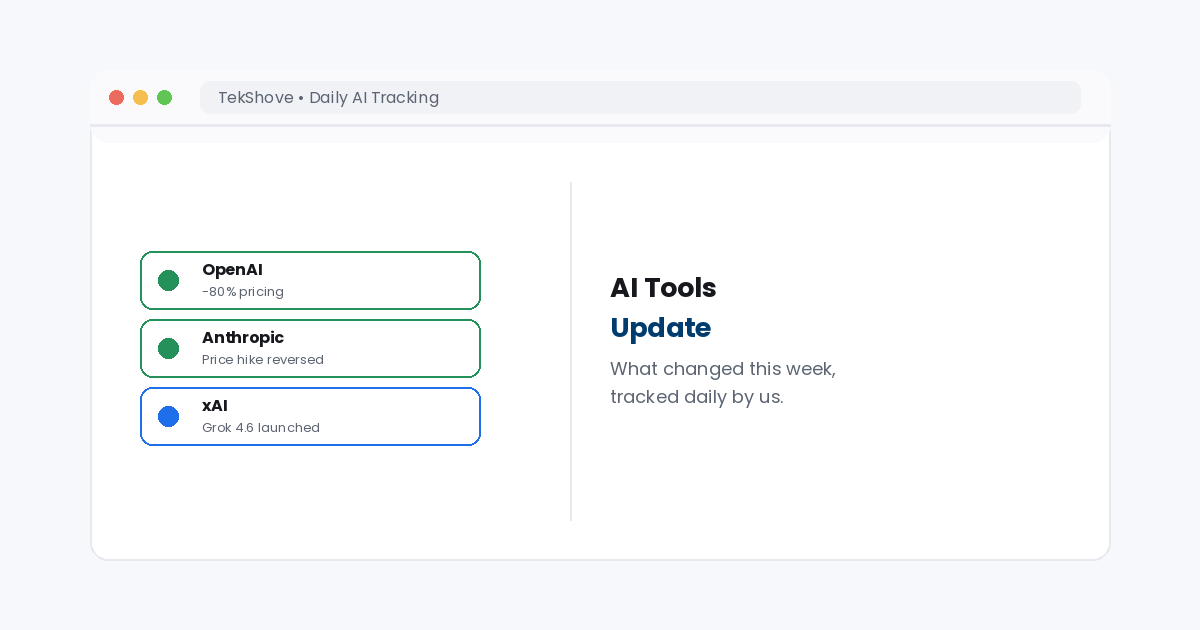This screenshot has height=630, width=1200.
Task: Click the green maximize window dot
Action: [x=164, y=97]
